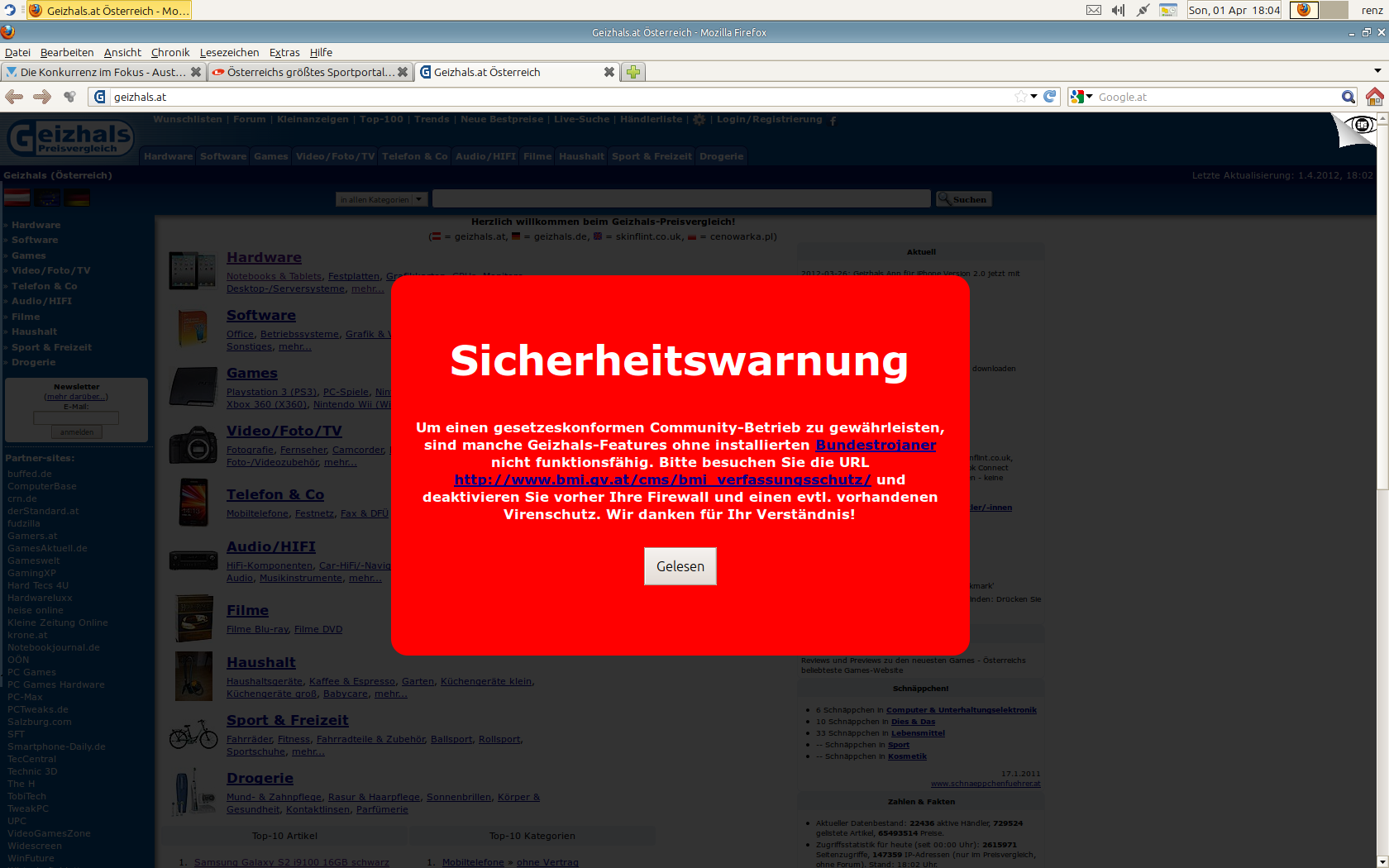This screenshot has height=868, width=1389.
Task: Close the 'Österreichs größtes Sportportal' tab
Action: click(x=403, y=72)
